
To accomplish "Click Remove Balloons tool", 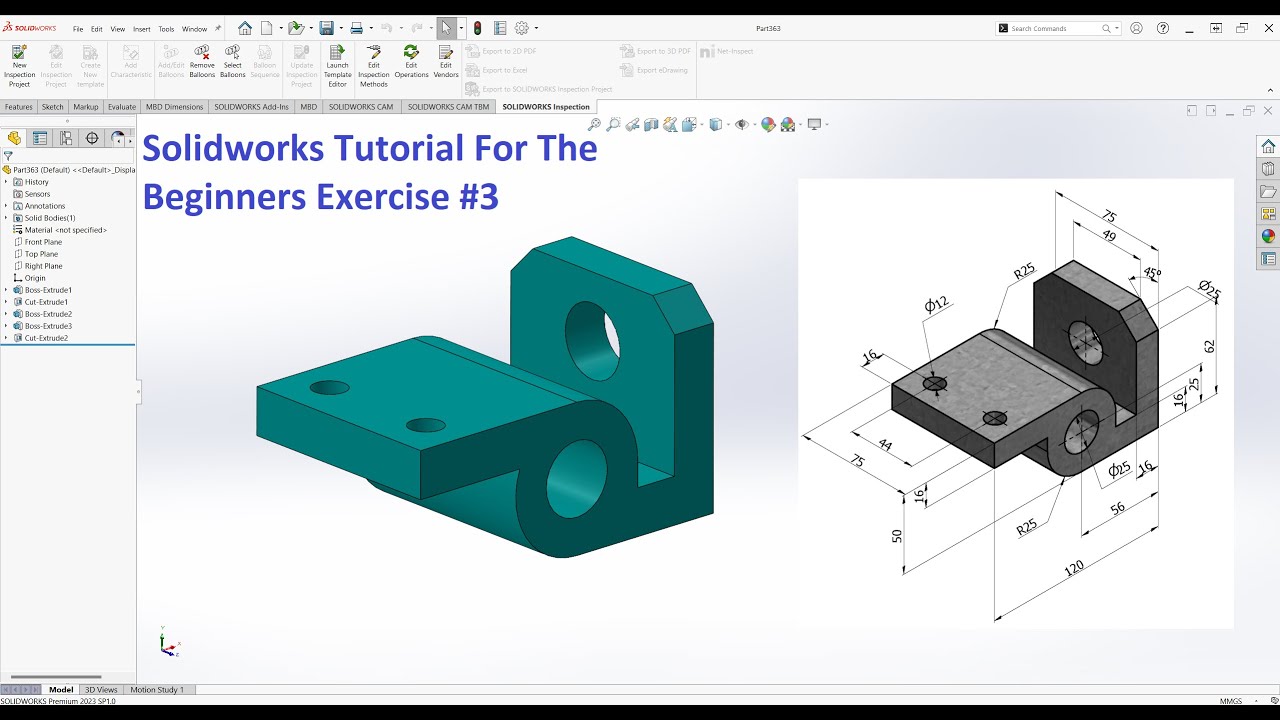I will pyautogui.click(x=202, y=61).
